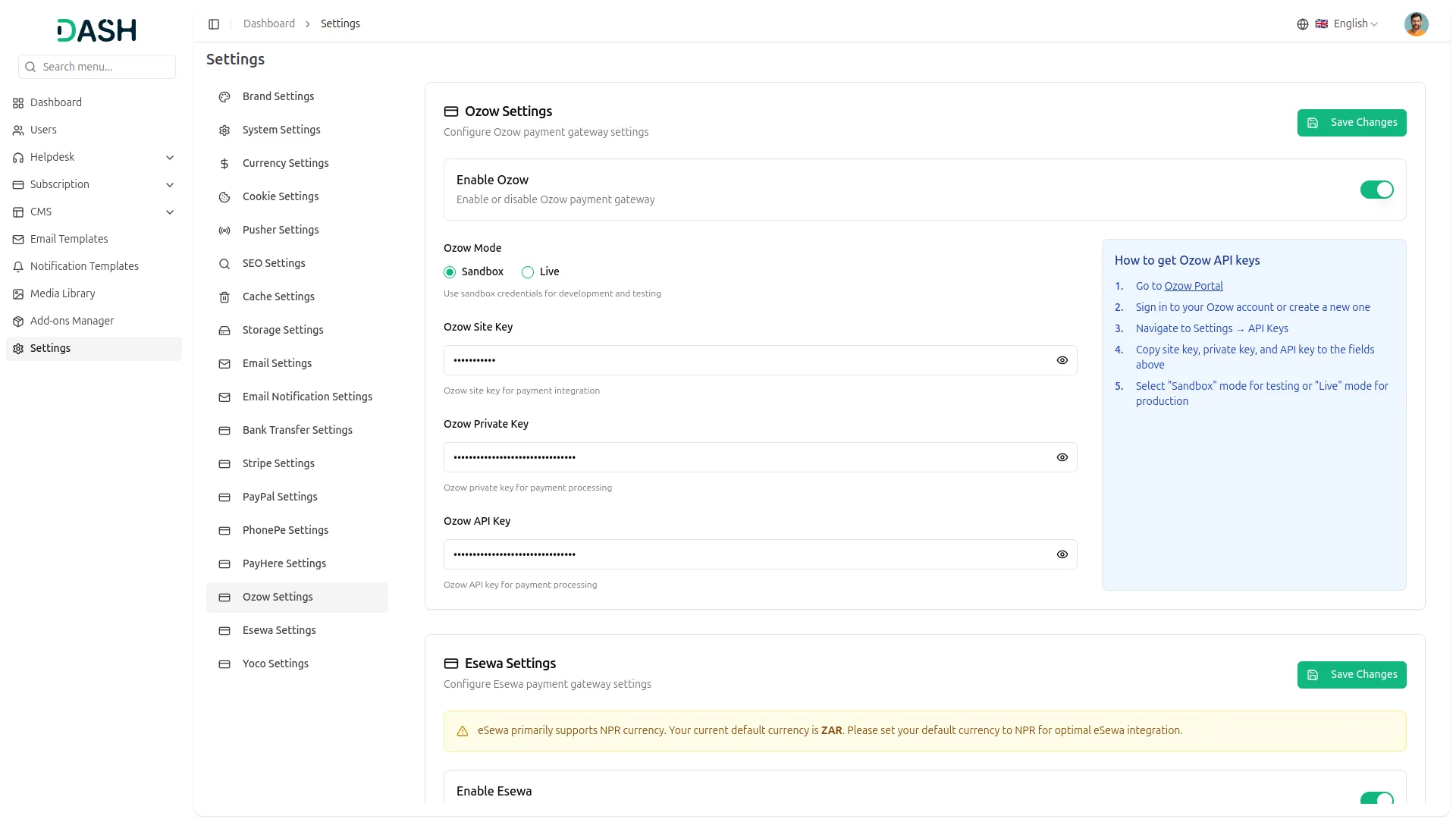1456x819 pixels.
Task: Click the System Settings gear icon
Action: (224, 130)
